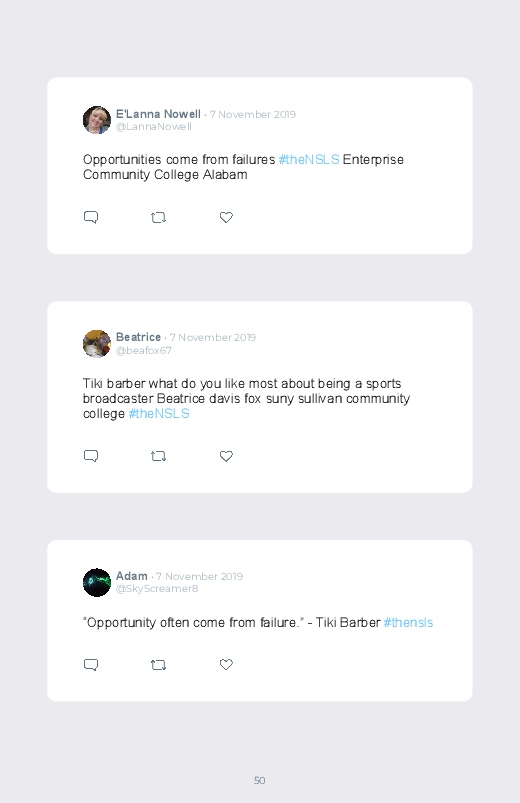Reply to Beatrice's tweet
This screenshot has height=803, width=520.
[91, 456]
